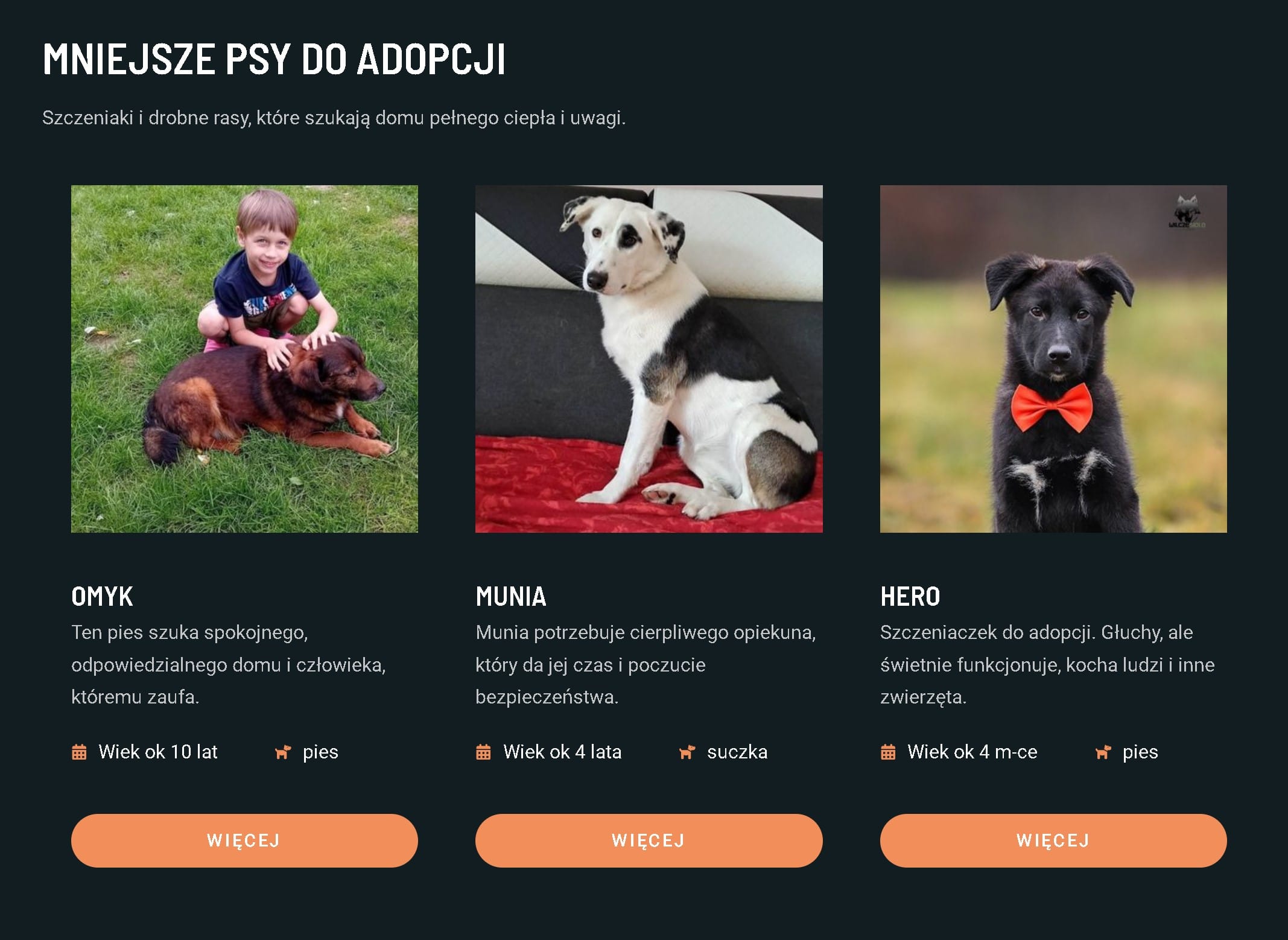Click the dog icon next to Hero's pies label
1288x940 pixels.
point(1103,752)
